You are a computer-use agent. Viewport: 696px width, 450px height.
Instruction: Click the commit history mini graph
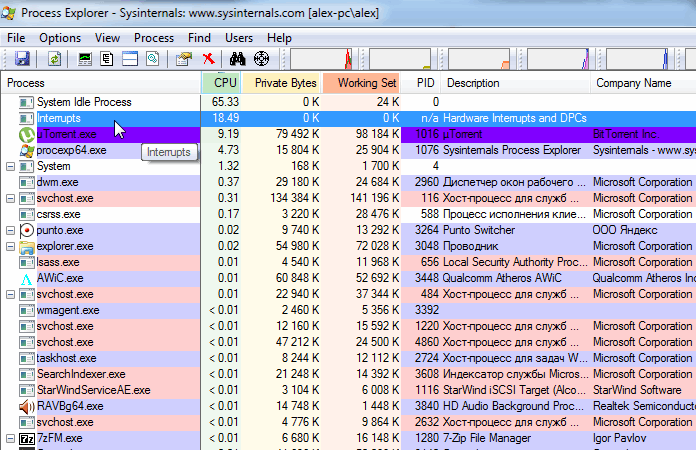[400, 59]
